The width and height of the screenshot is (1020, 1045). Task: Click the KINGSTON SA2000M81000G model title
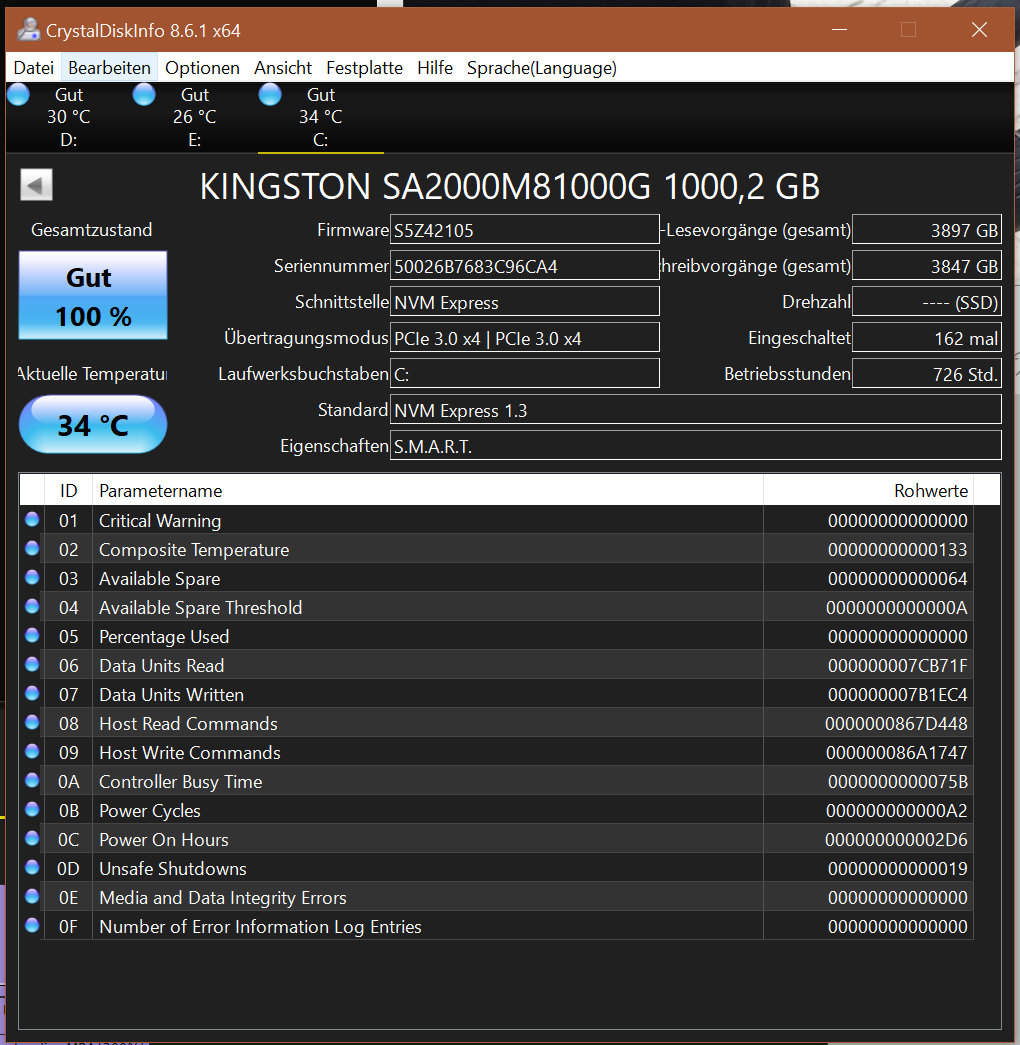[509, 186]
